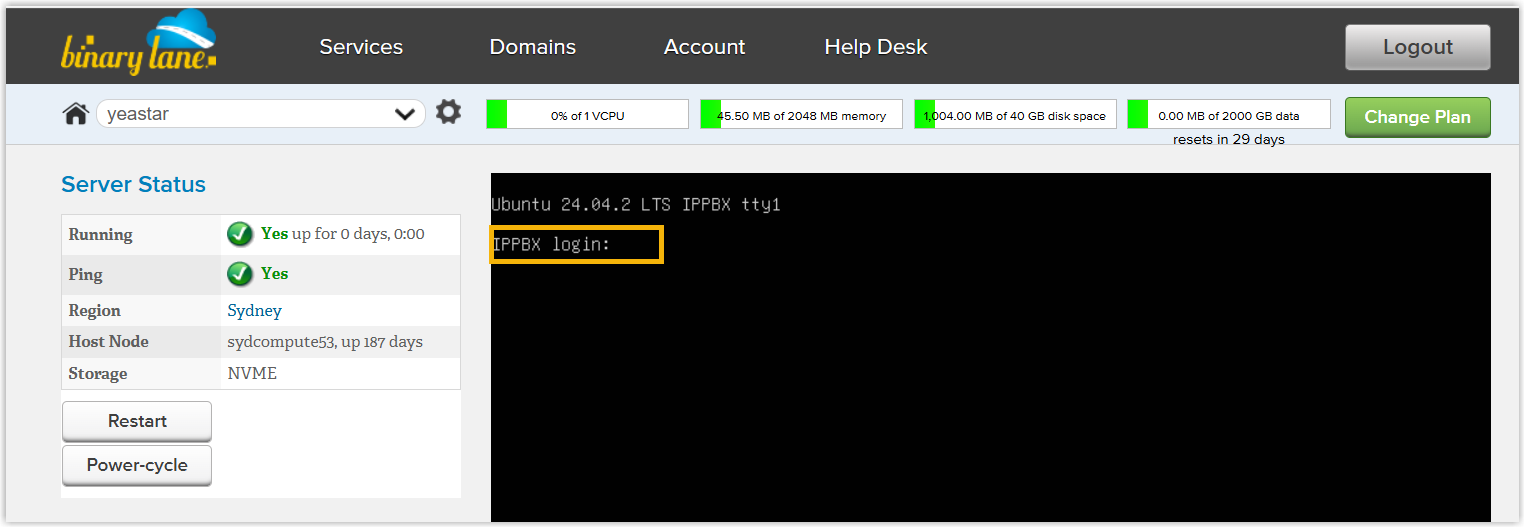
Task: Click the disk space usage bar
Action: 1015,115
